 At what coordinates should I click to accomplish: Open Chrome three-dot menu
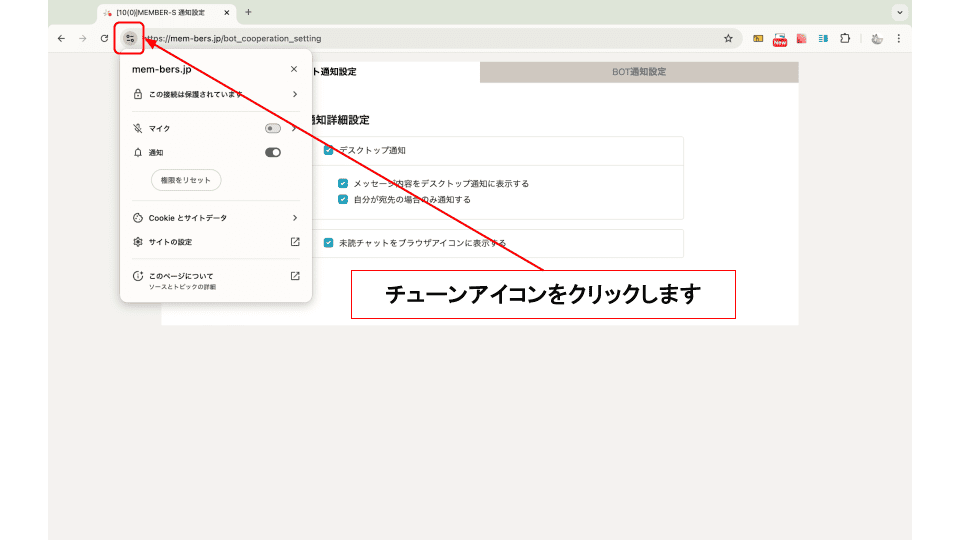(898, 38)
